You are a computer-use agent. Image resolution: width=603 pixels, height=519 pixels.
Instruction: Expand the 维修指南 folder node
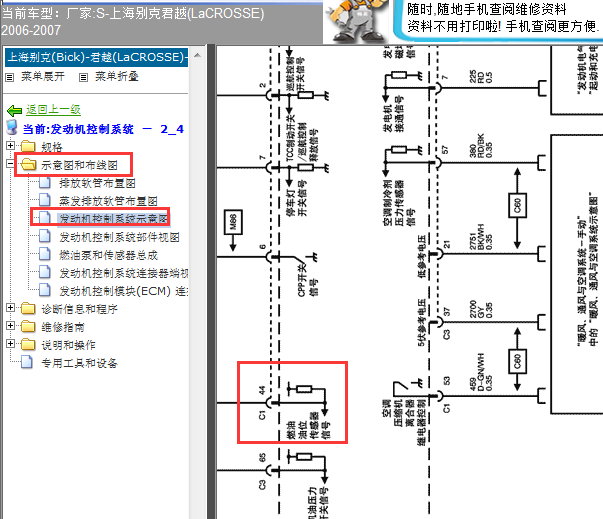tap(10, 326)
